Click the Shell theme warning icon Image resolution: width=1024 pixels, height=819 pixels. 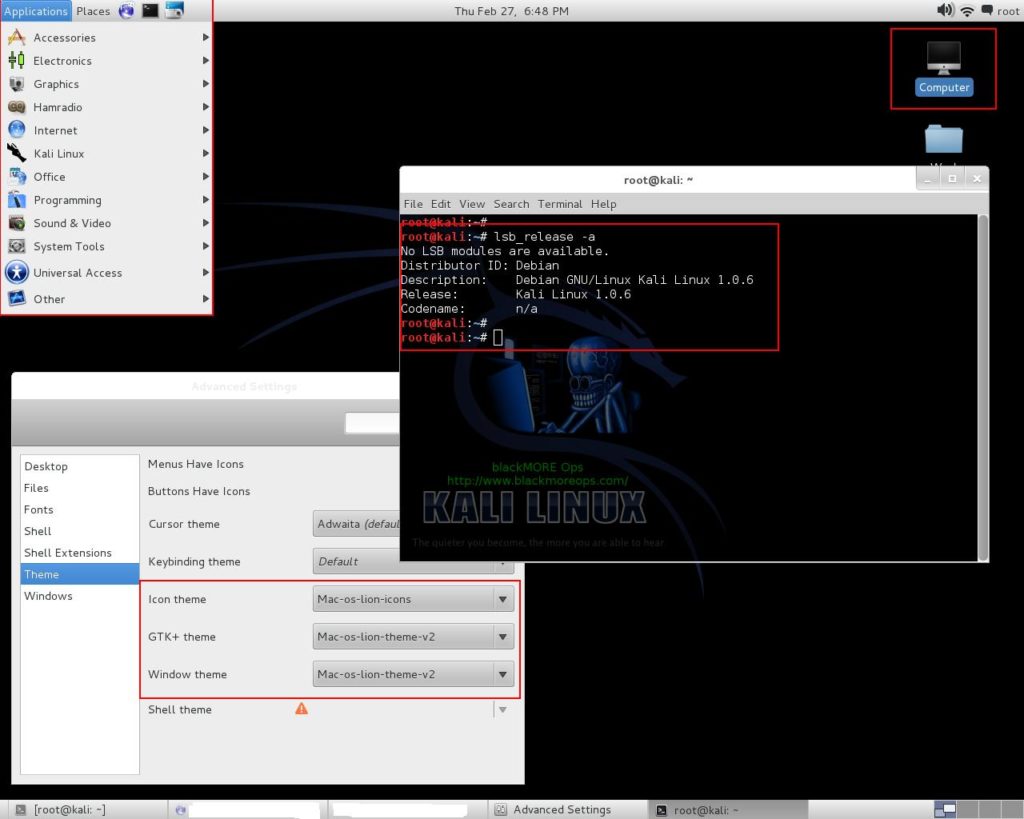(301, 709)
